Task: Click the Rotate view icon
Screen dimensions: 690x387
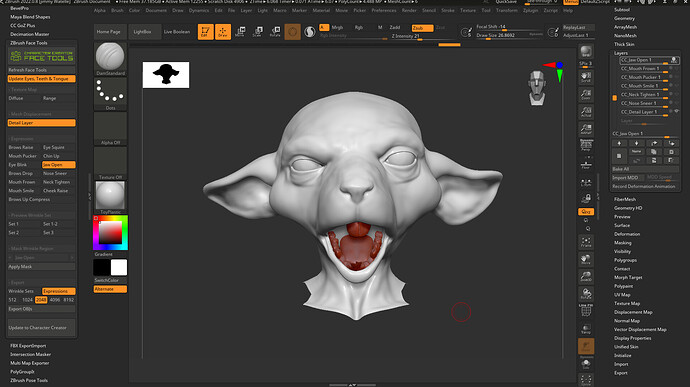Action: pyautogui.click(x=586, y=293)
